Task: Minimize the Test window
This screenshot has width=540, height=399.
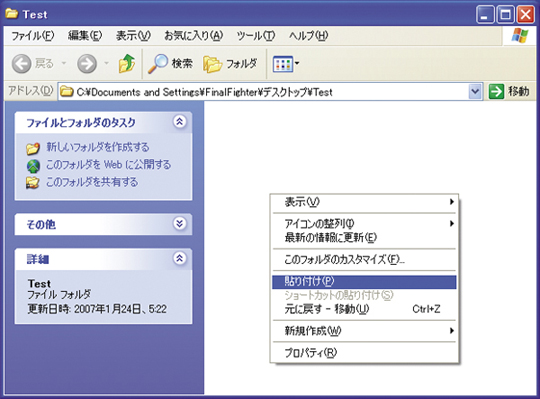Action: coord(485,14)
